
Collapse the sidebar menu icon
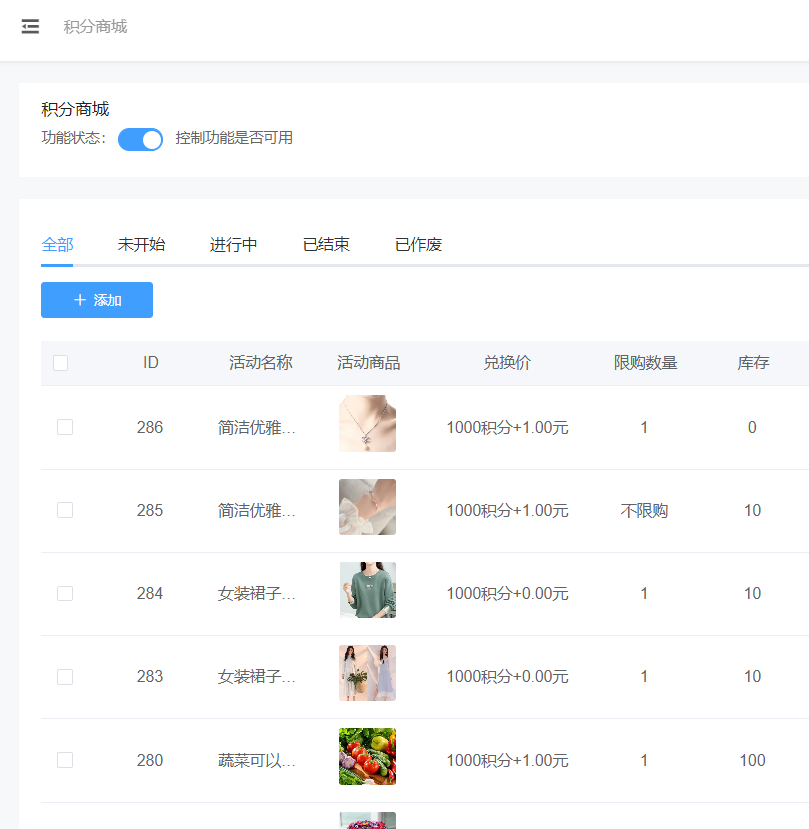click(30, 26)
